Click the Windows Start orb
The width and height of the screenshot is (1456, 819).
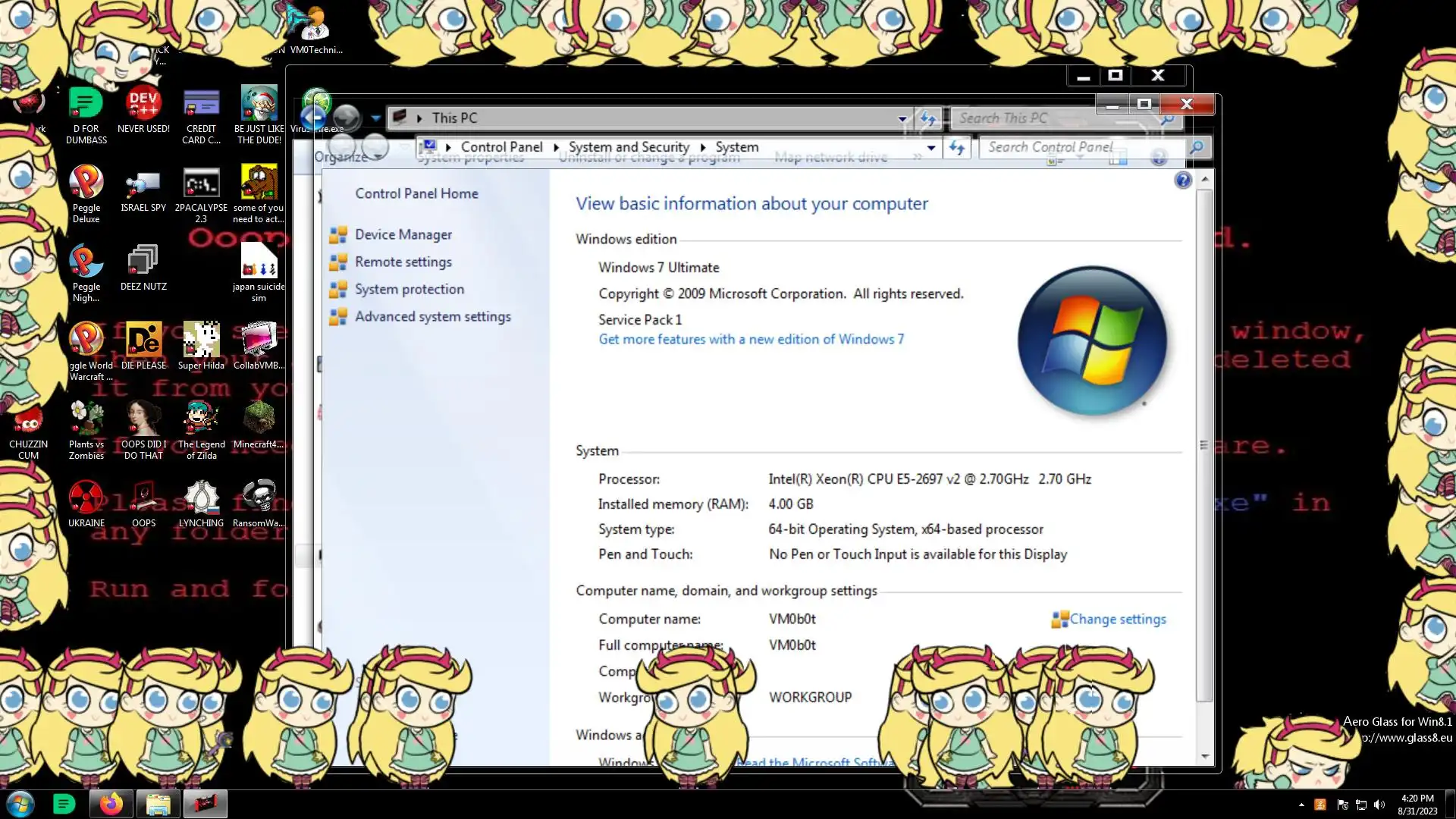tap(20, 804)
